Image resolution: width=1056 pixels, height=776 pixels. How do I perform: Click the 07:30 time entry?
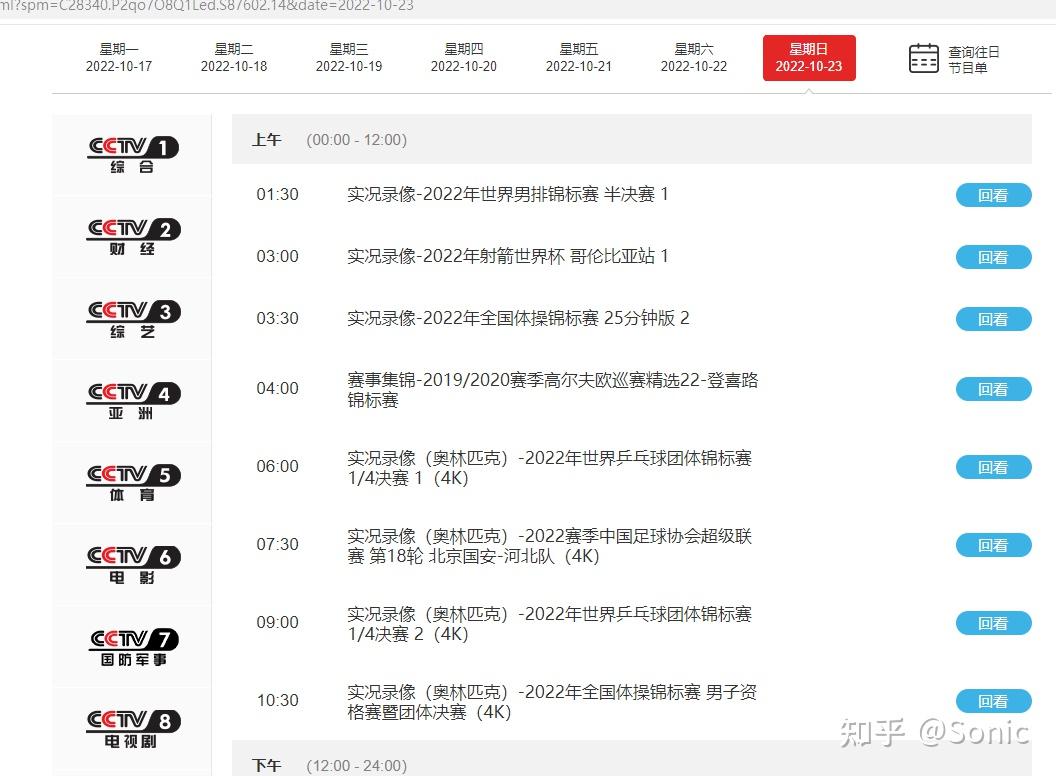277,545
